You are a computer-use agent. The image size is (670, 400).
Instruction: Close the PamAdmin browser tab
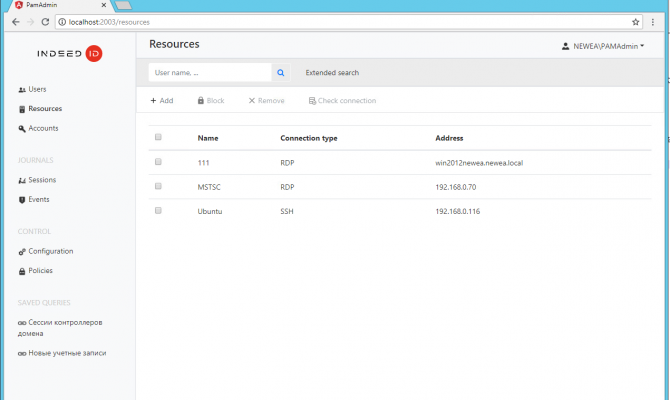pyautogui.click(x=103, y=5)
